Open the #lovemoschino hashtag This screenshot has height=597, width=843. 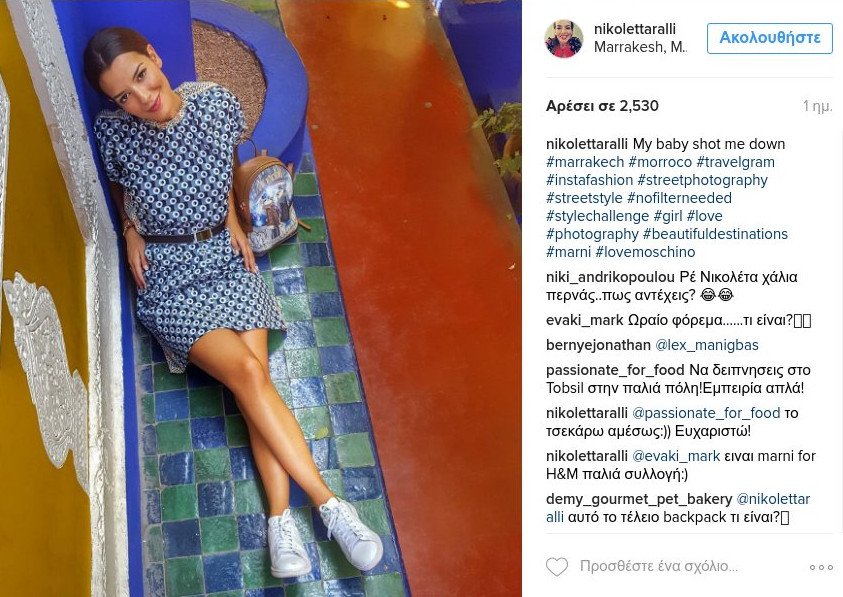[x=645, y=252]
